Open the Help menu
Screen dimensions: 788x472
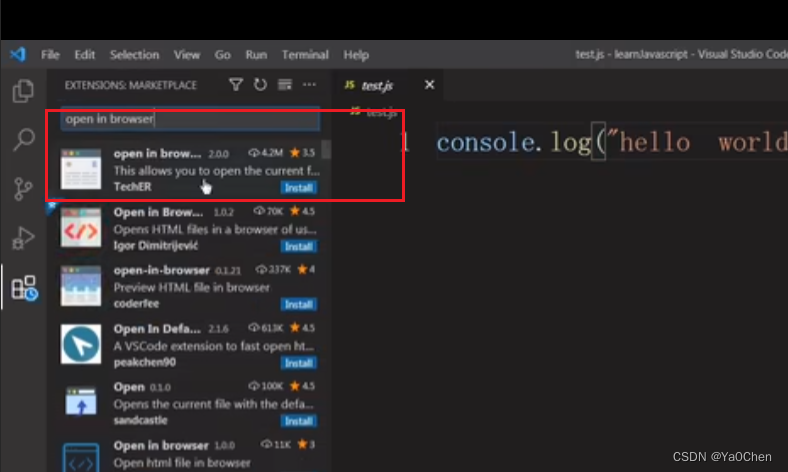(356, 55)
